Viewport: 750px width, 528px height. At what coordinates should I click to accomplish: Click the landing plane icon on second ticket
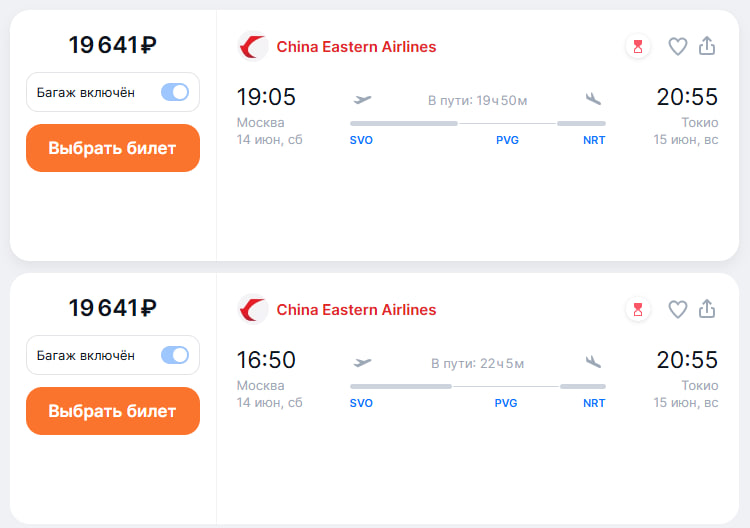[593, 362]
